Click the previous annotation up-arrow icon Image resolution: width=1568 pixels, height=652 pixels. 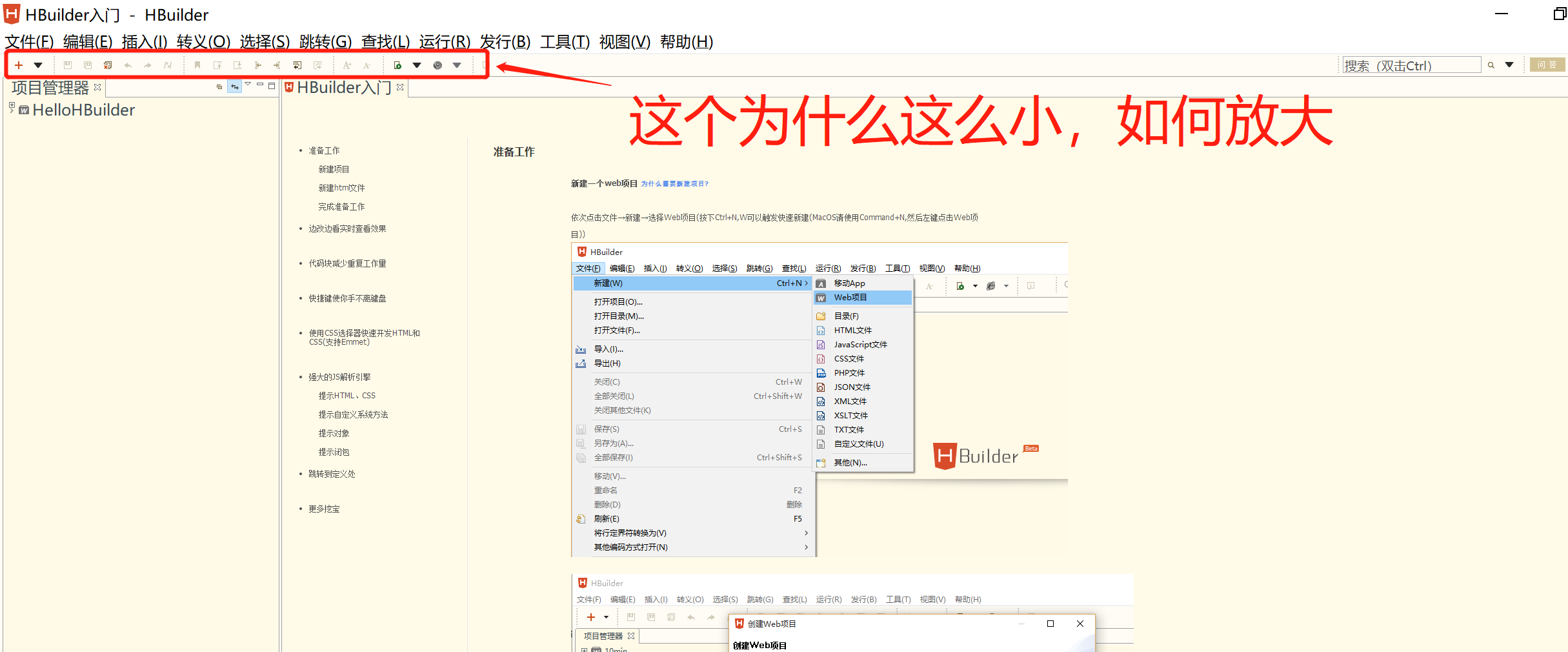click(x=217, y=65)
